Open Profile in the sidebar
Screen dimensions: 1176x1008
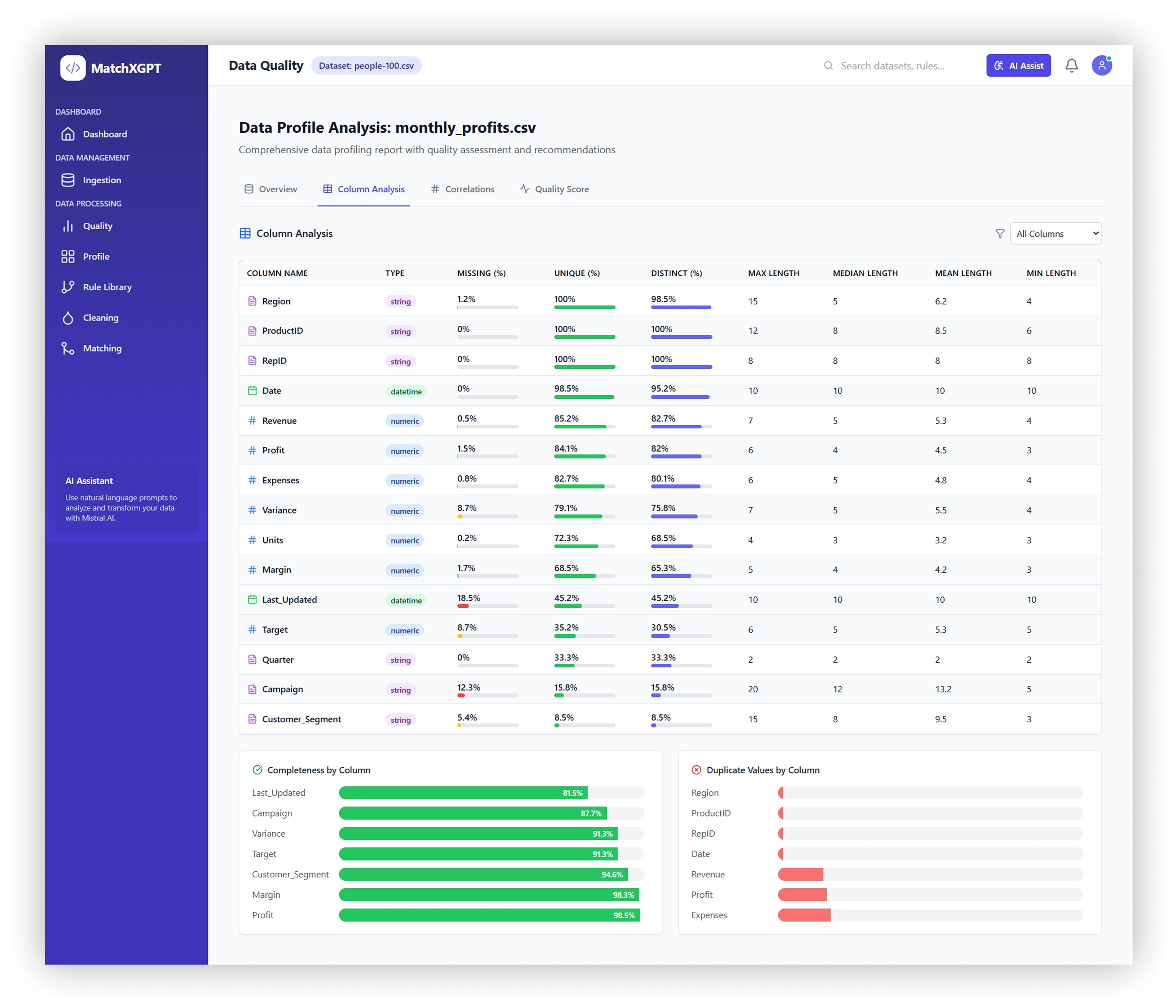(96, 256)
